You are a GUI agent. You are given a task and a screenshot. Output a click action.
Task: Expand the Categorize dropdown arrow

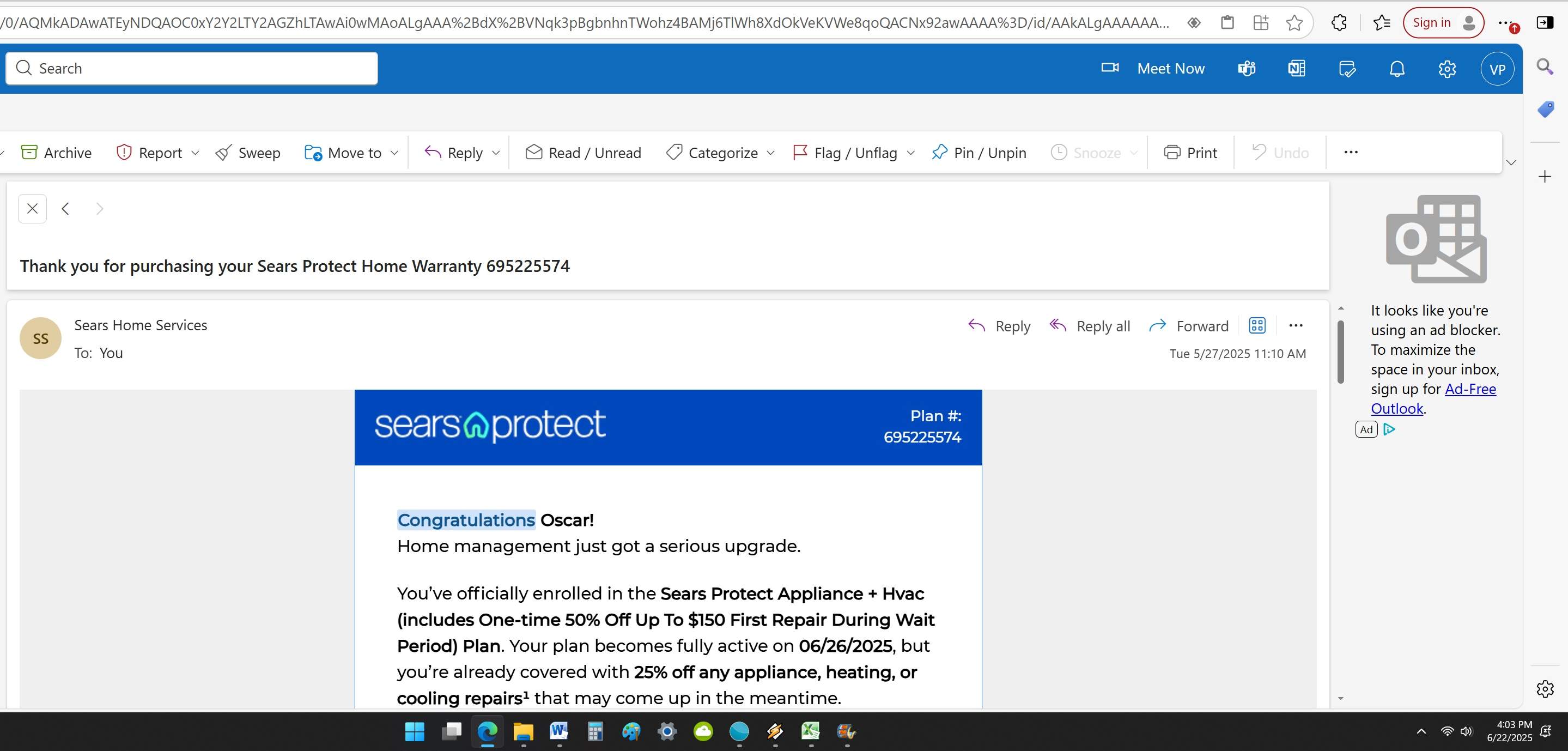[770, 153]
